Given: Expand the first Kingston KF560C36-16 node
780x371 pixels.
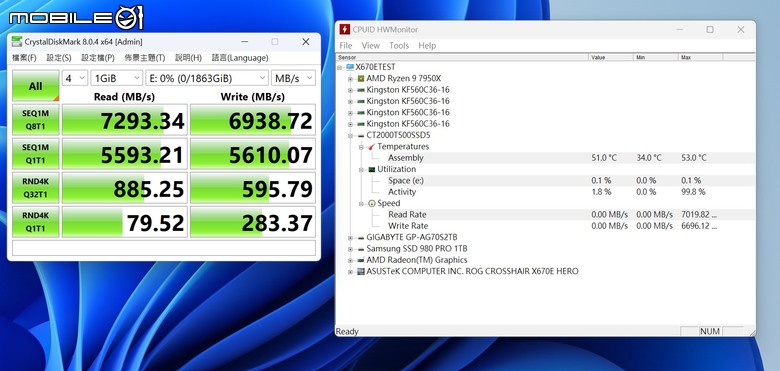Looking at the screenshot, I should pos(350,90).
